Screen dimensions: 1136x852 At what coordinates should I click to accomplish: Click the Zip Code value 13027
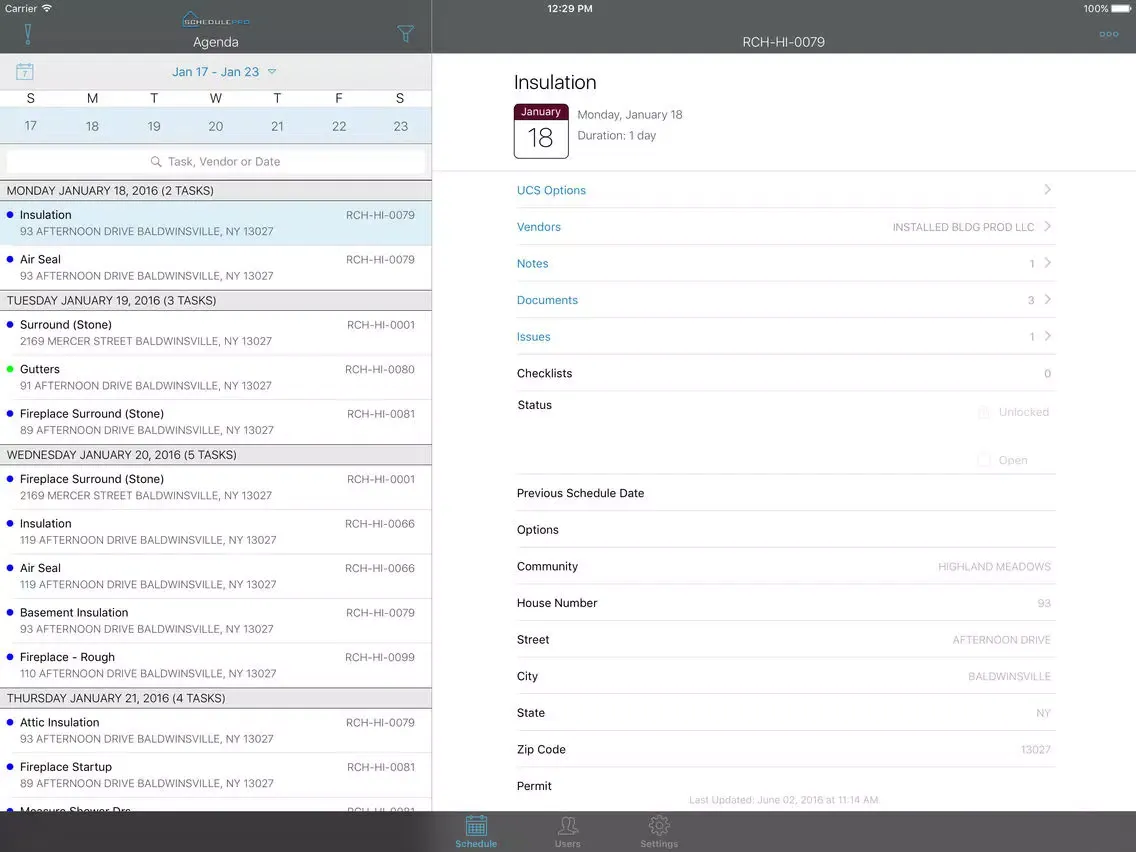[1035, 750]
